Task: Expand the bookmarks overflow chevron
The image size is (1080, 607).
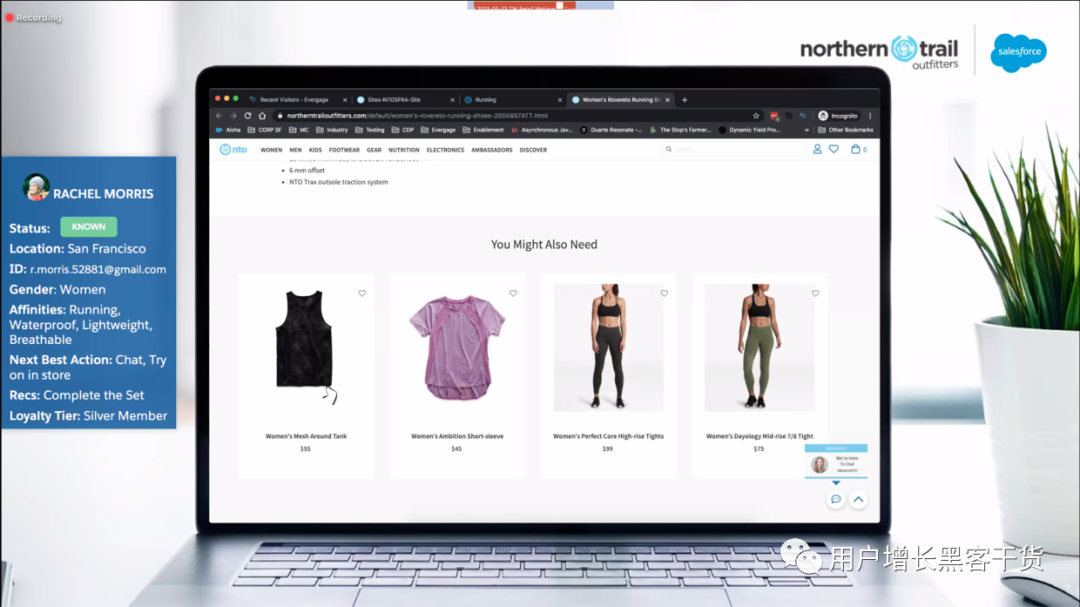Action: (807, 130)
